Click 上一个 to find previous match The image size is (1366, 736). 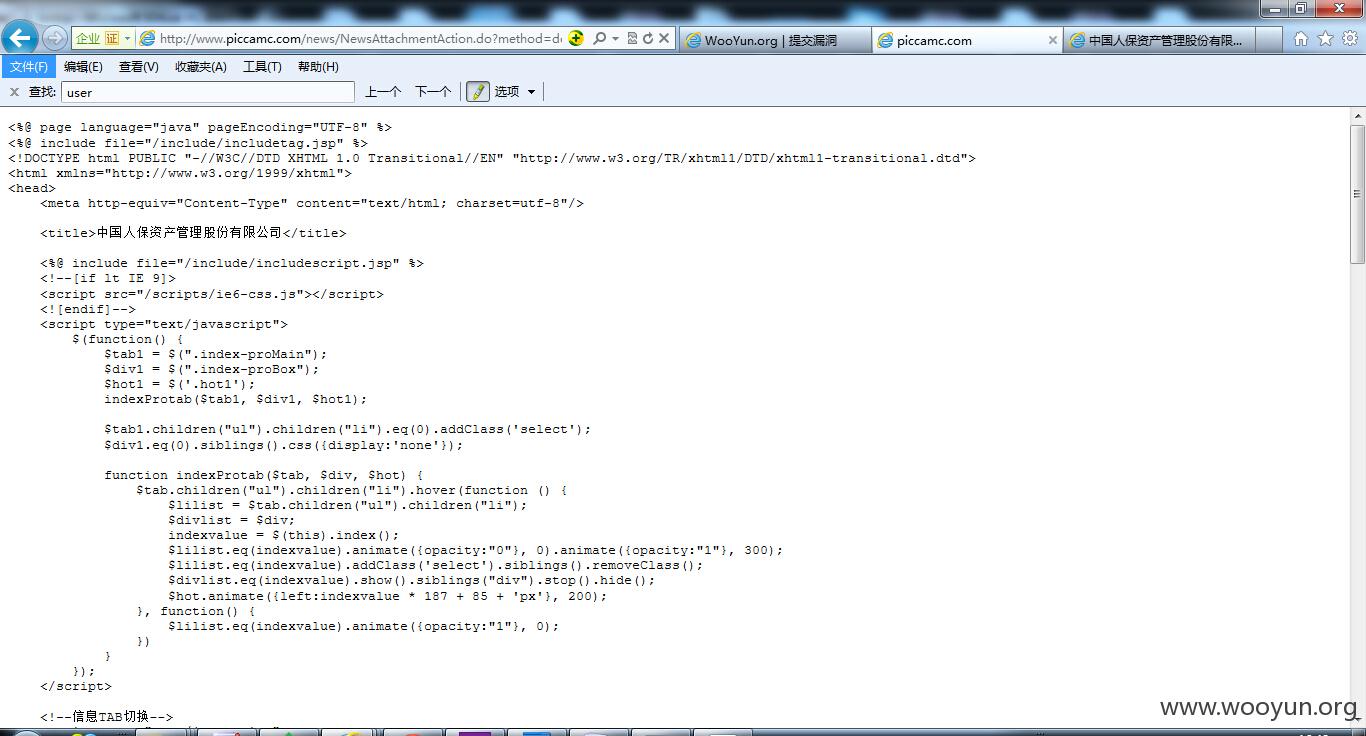[x=382, y=92]
